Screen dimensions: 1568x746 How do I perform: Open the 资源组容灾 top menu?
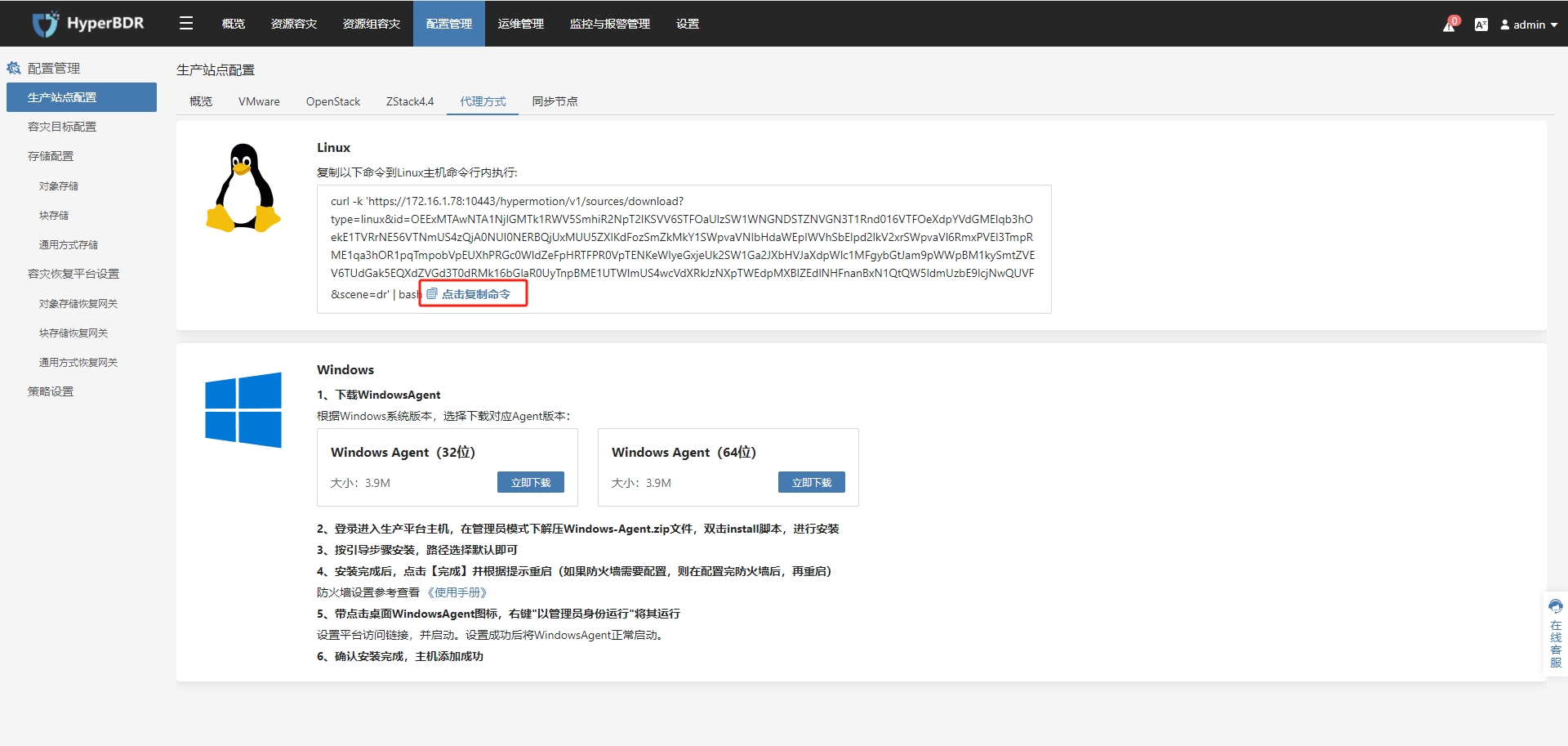[372, 24]
